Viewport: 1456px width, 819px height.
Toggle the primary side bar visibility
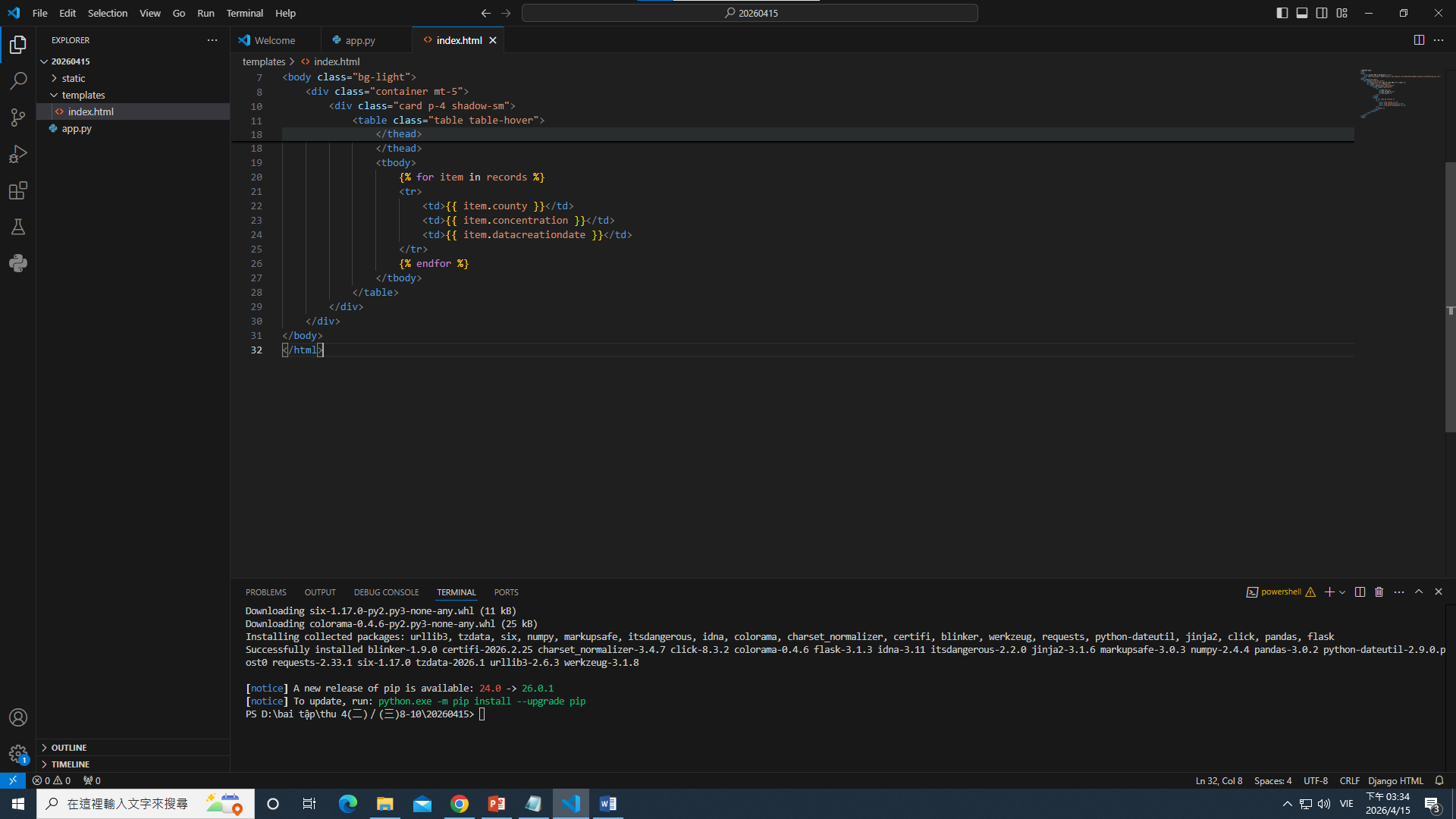pos(1282,13)
